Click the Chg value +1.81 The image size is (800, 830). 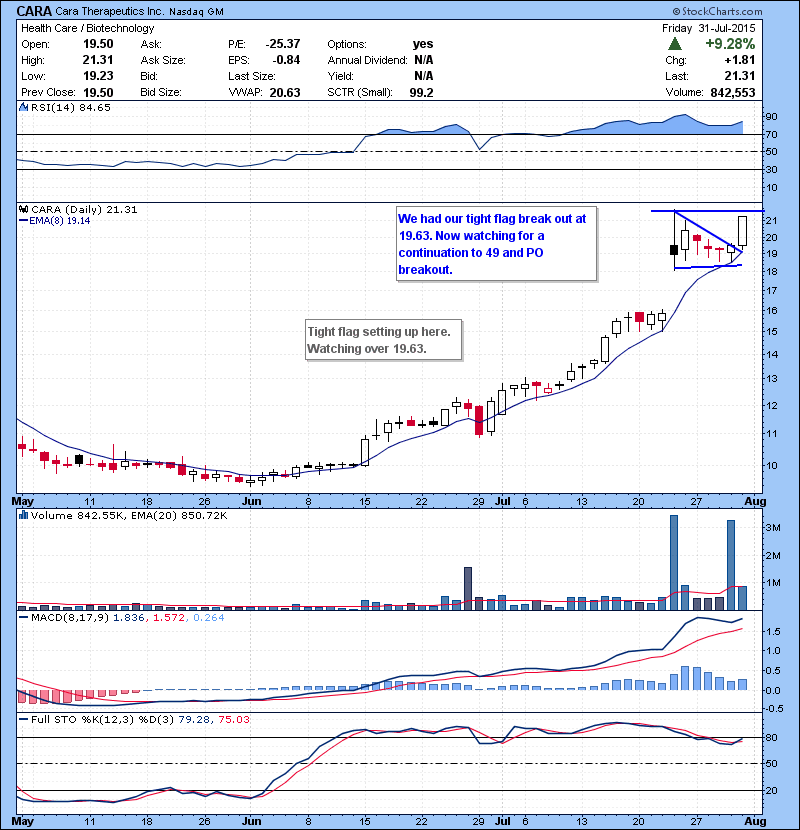[x=740, y=60]
